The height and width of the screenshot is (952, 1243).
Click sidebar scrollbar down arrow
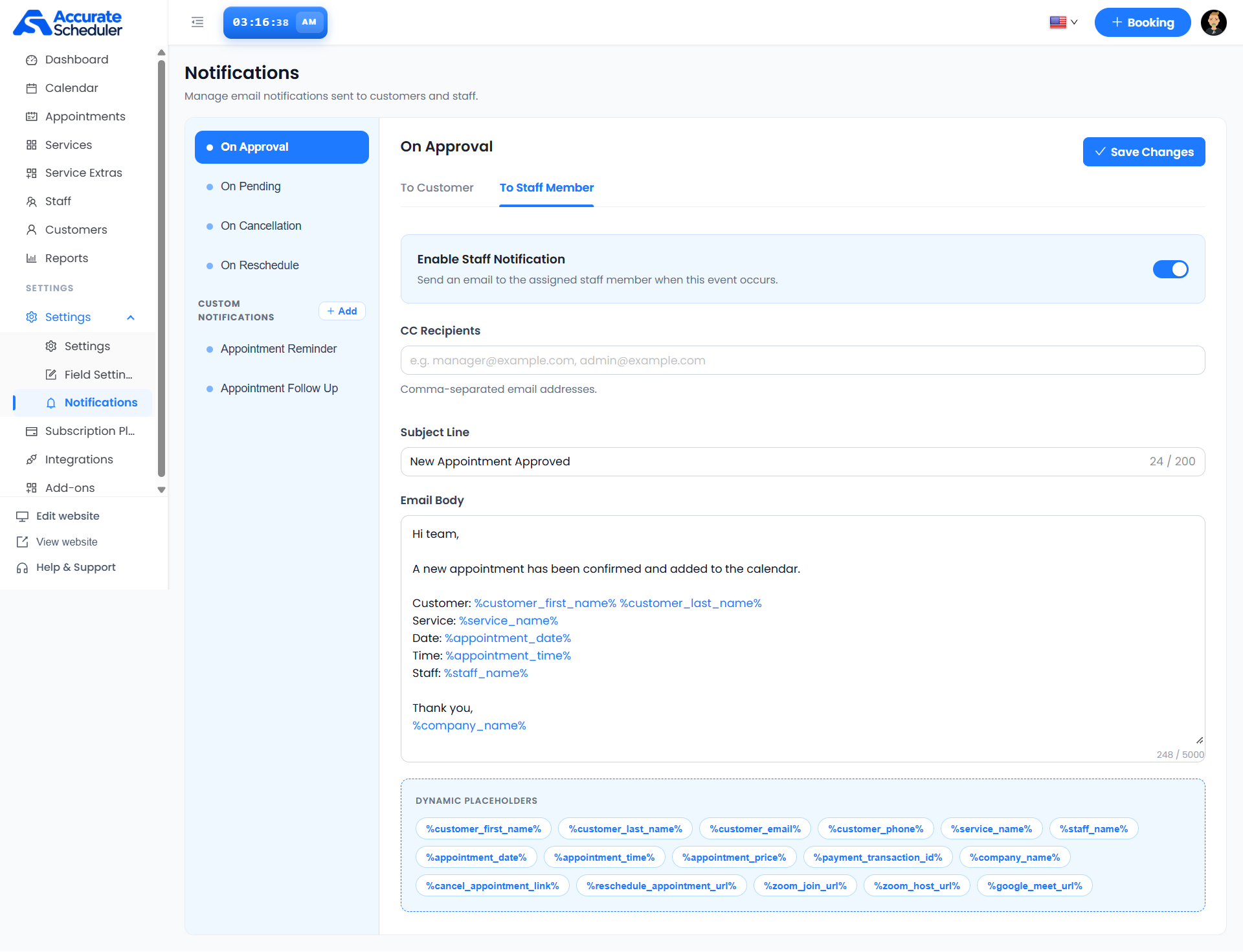161,491
